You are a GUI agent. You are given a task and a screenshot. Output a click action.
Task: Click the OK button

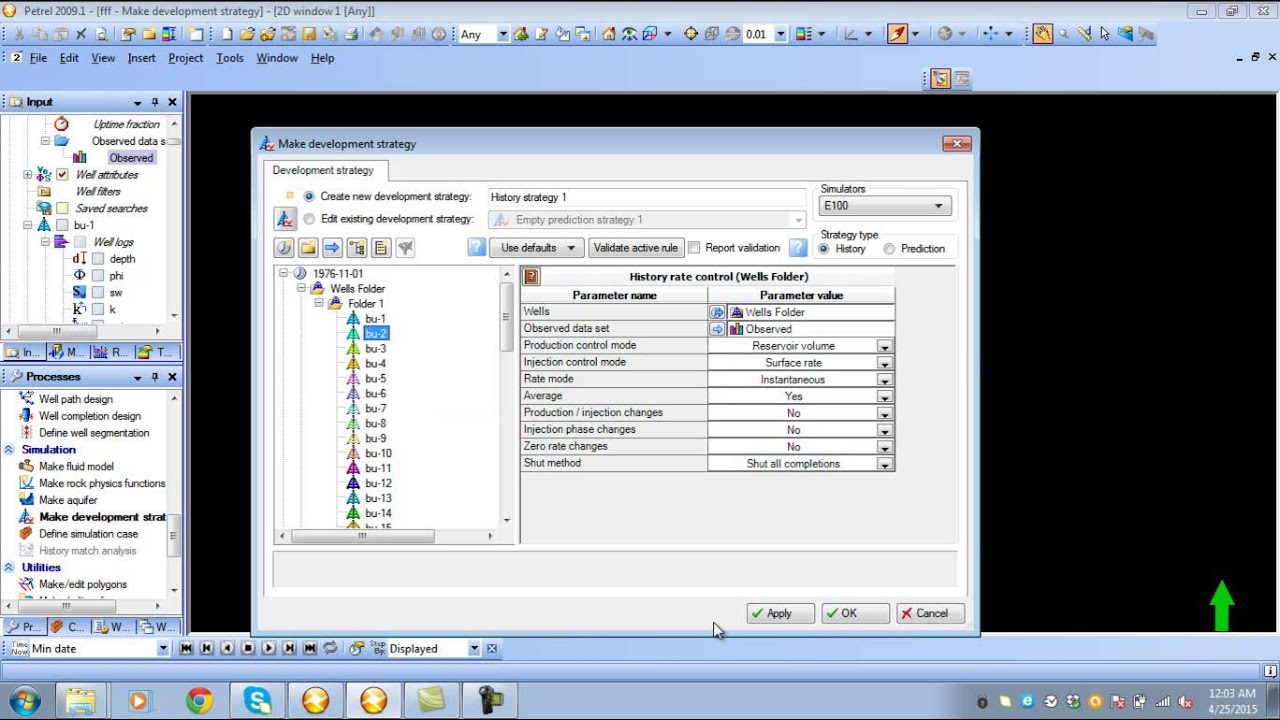[855, 613]
